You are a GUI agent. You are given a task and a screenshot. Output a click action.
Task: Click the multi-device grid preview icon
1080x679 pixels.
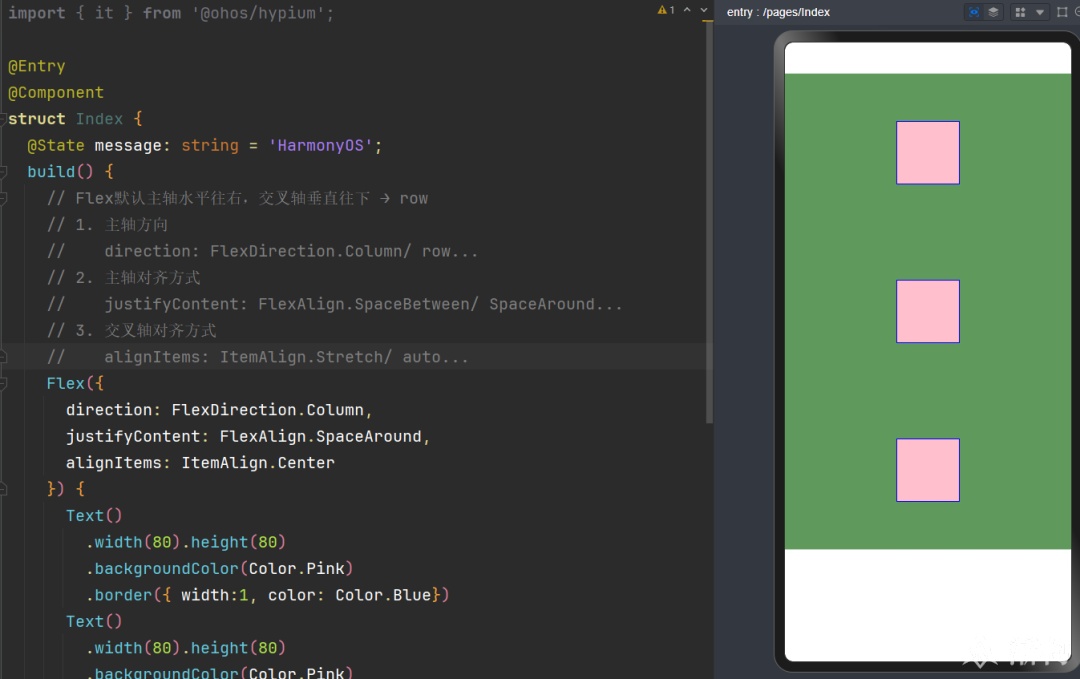1020,12
